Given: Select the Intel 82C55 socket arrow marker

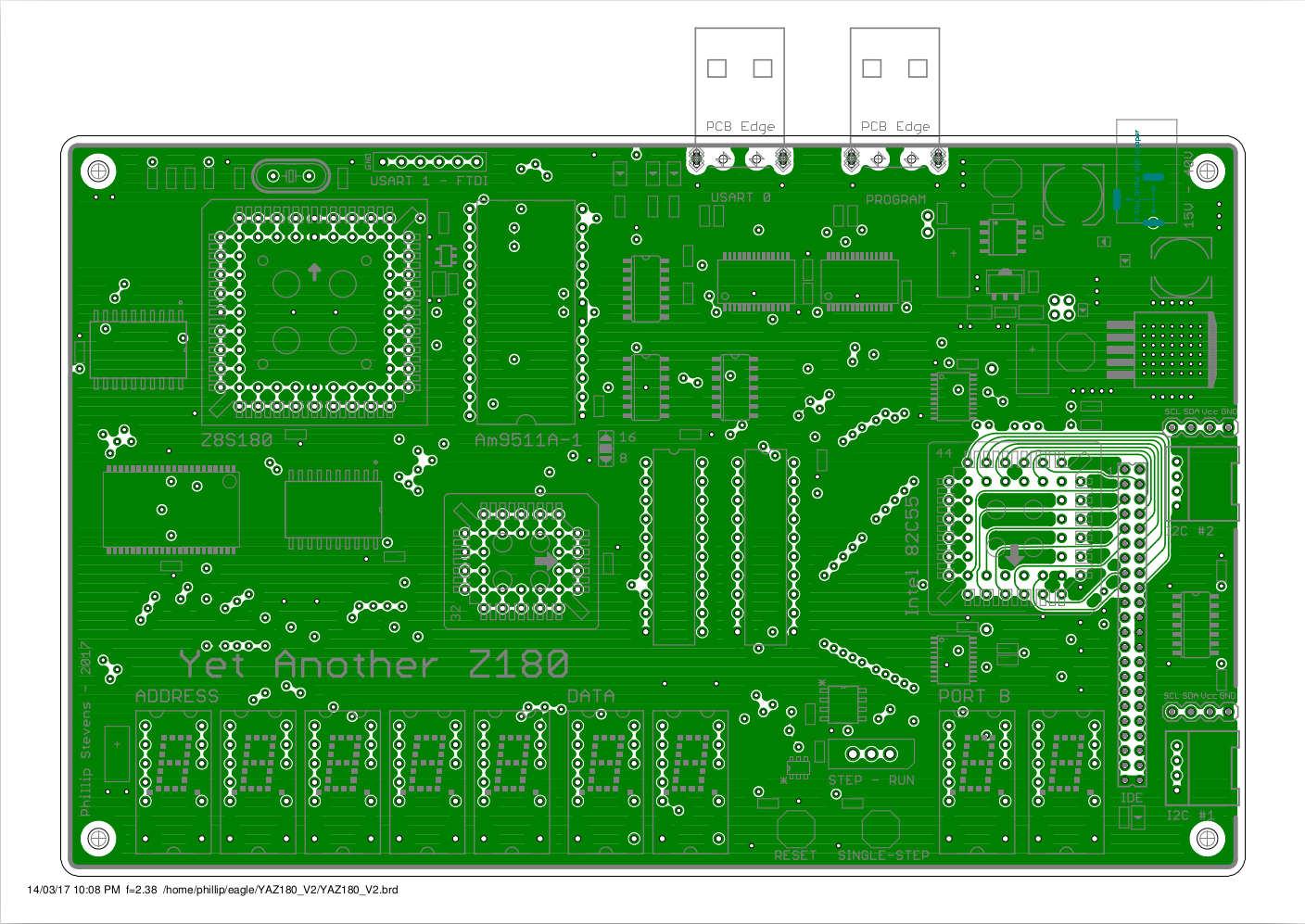Looking at the screenshot, I should coord(1014,554).
